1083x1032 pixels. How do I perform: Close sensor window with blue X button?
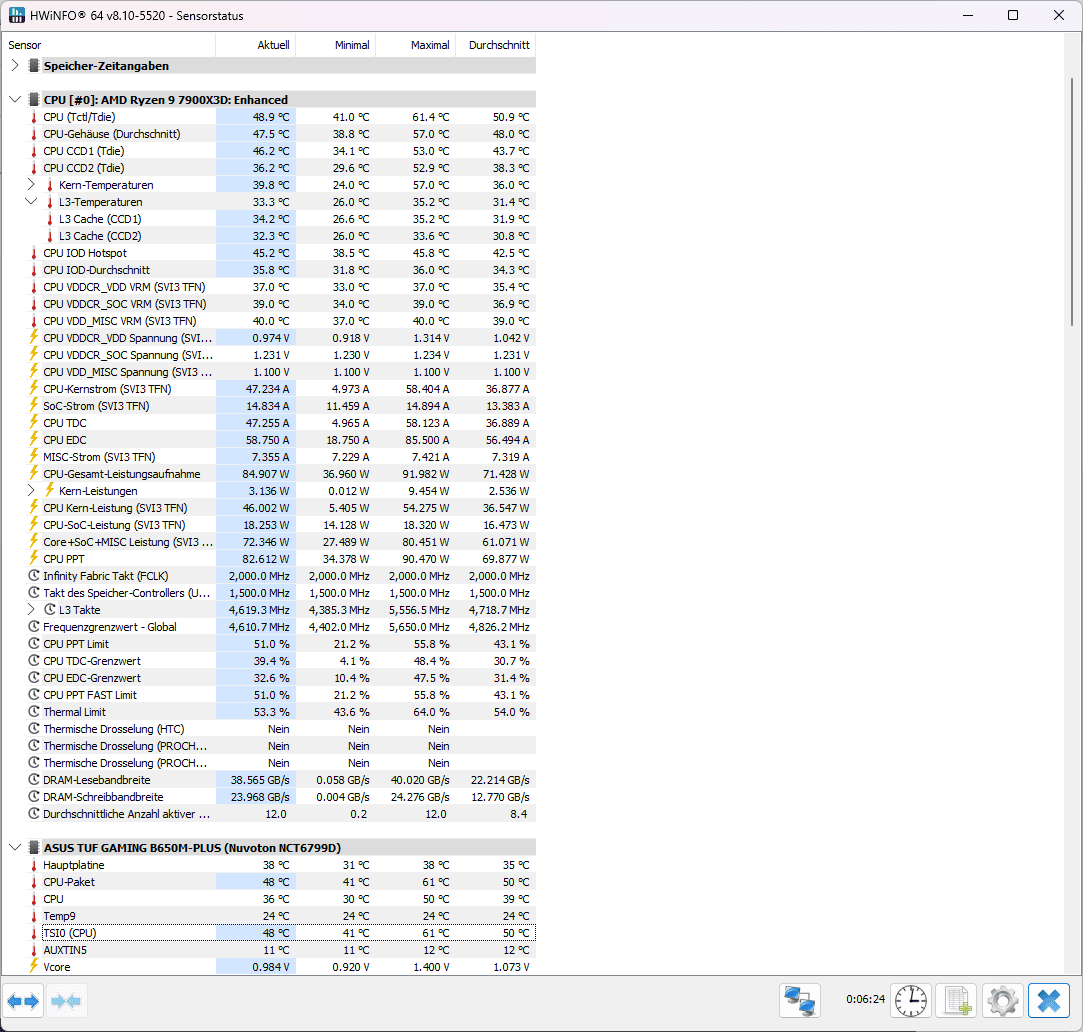[x=1048, y=1000]
